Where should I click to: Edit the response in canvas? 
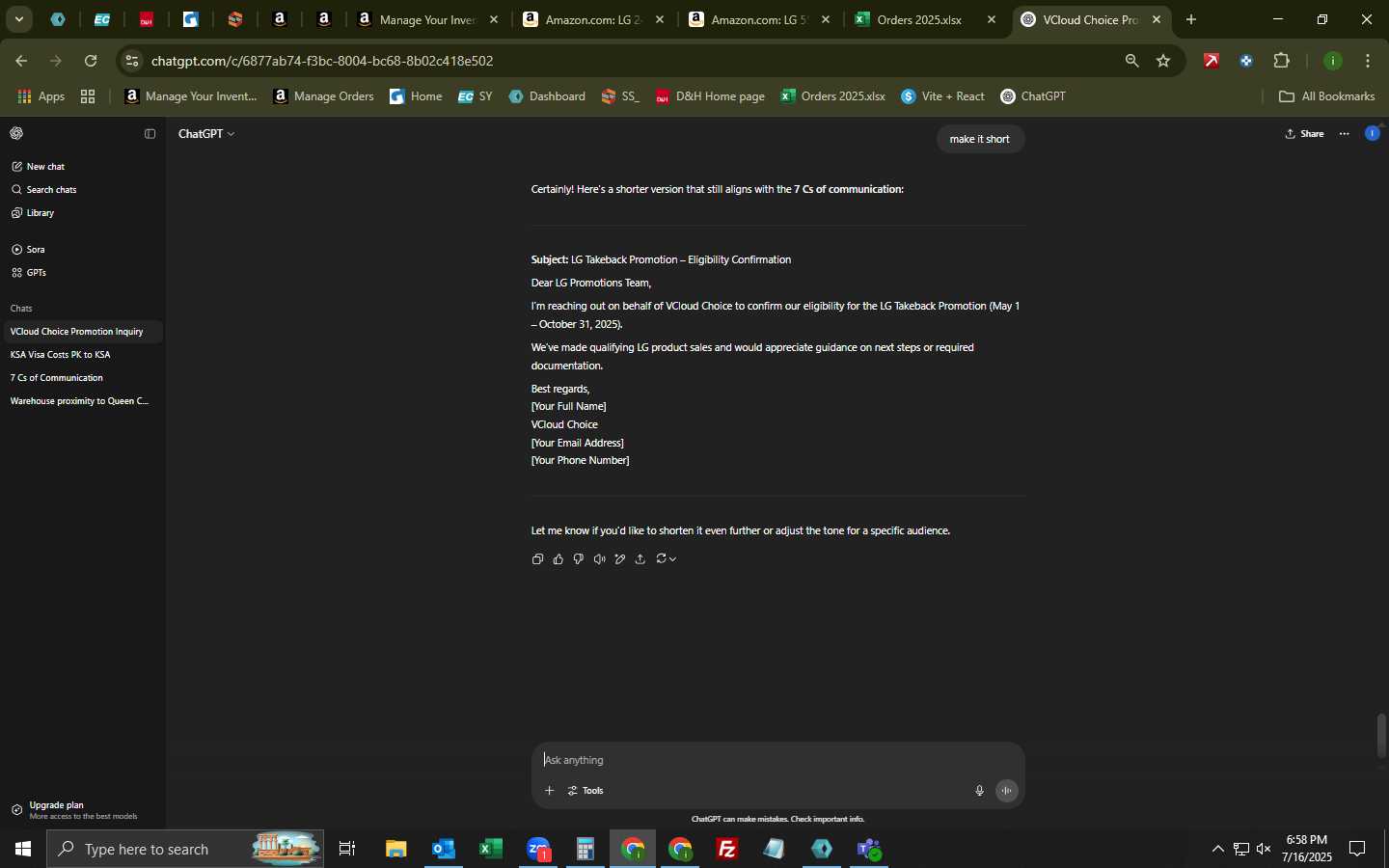coord(620,559)
